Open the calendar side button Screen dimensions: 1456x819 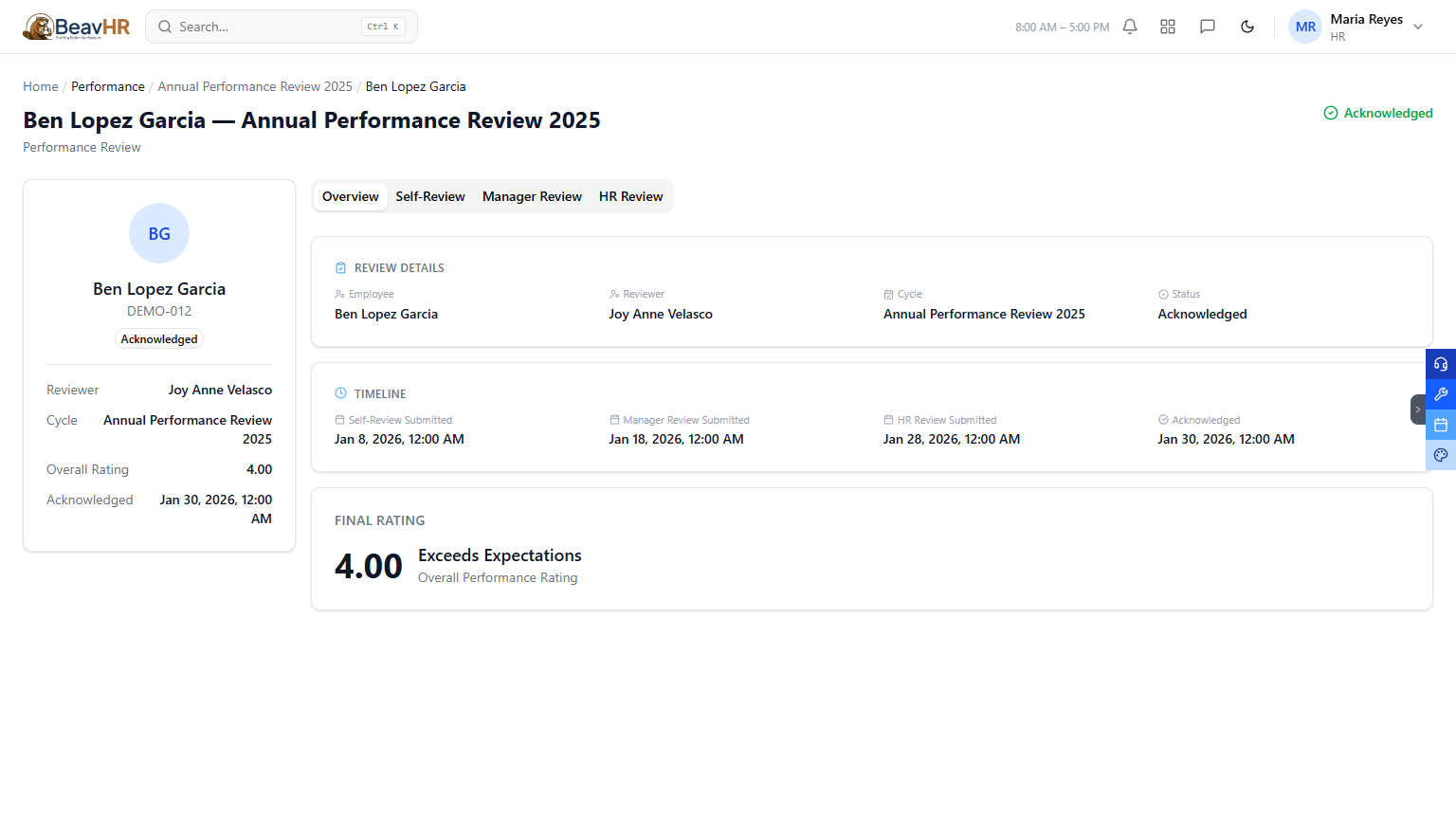click(x=1441, y=425)
